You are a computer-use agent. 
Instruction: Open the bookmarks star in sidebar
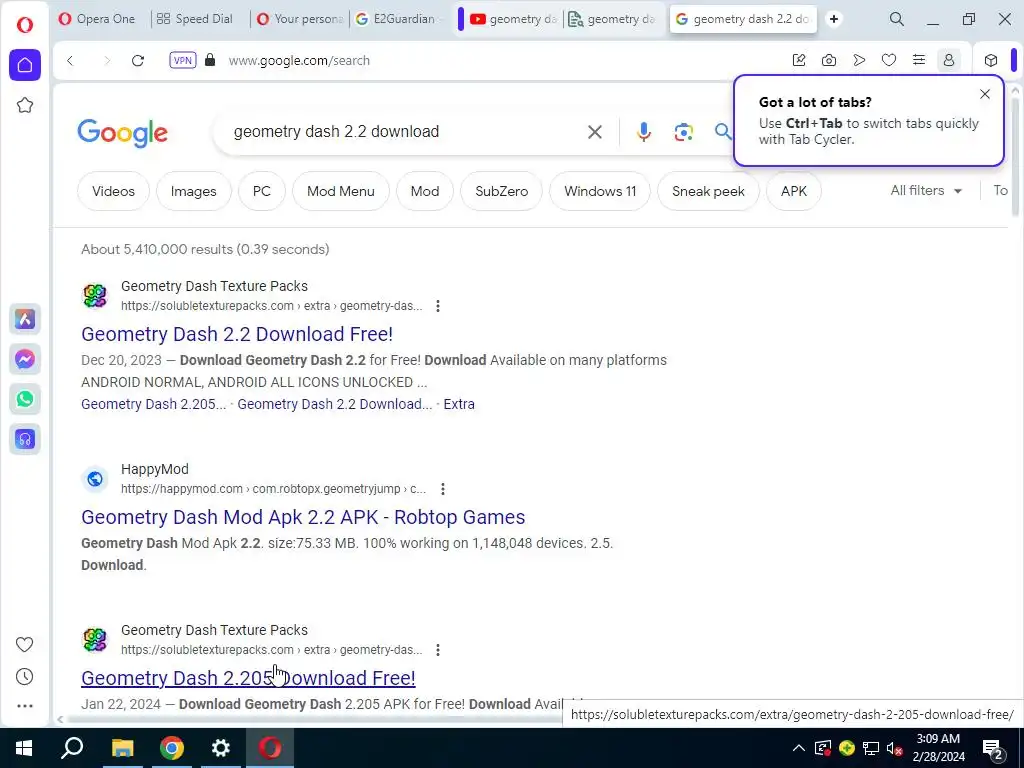tap(25, 105)
